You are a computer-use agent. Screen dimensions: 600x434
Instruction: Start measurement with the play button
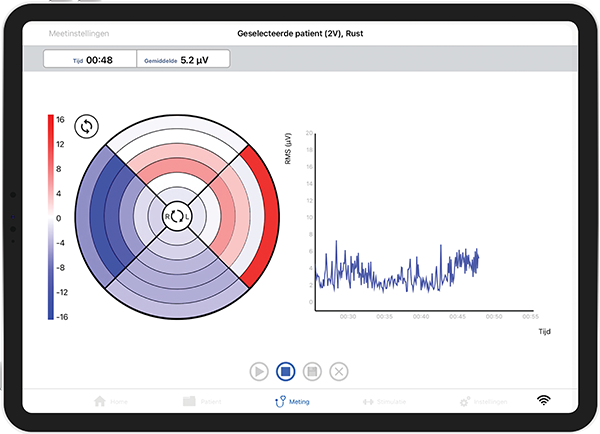(x=259, y=372)
